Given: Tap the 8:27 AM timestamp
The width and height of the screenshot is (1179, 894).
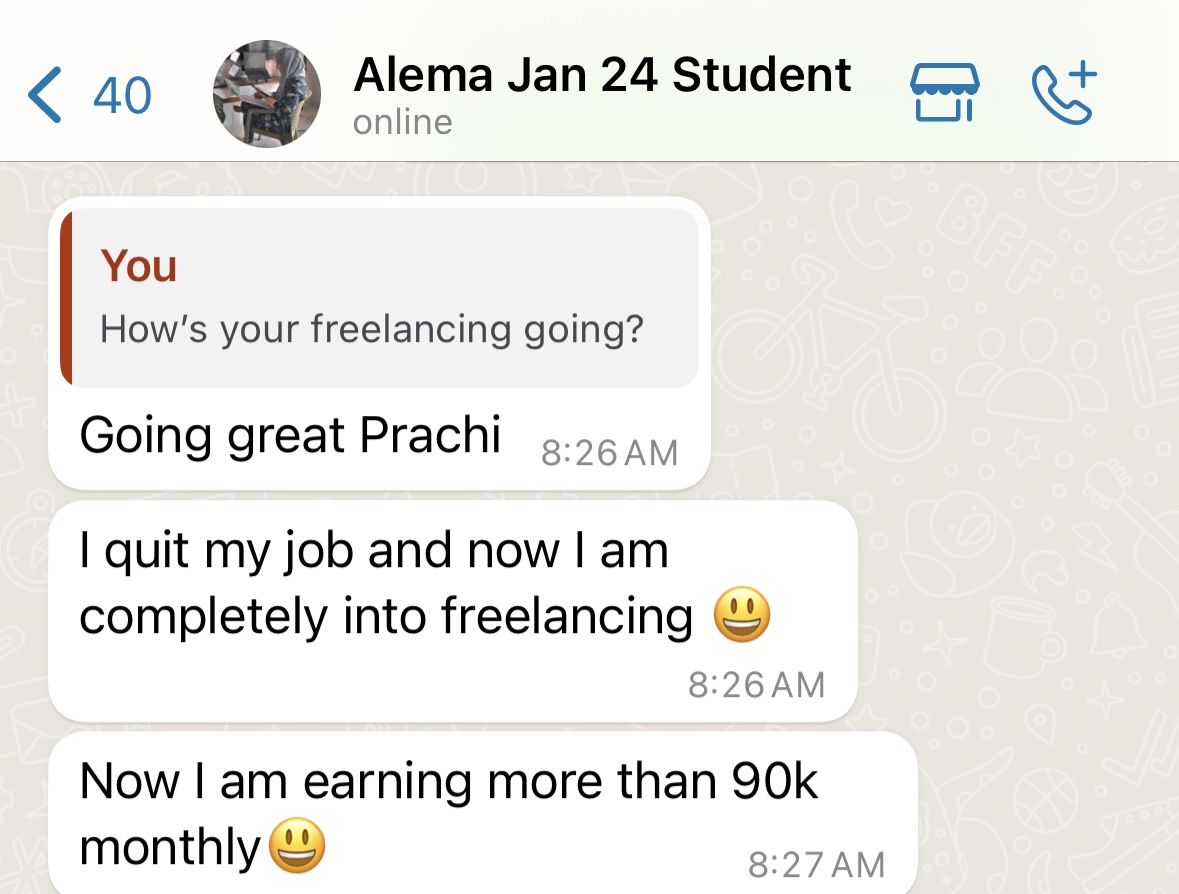Looking at the screenshot, I should (x=816, y=864).
